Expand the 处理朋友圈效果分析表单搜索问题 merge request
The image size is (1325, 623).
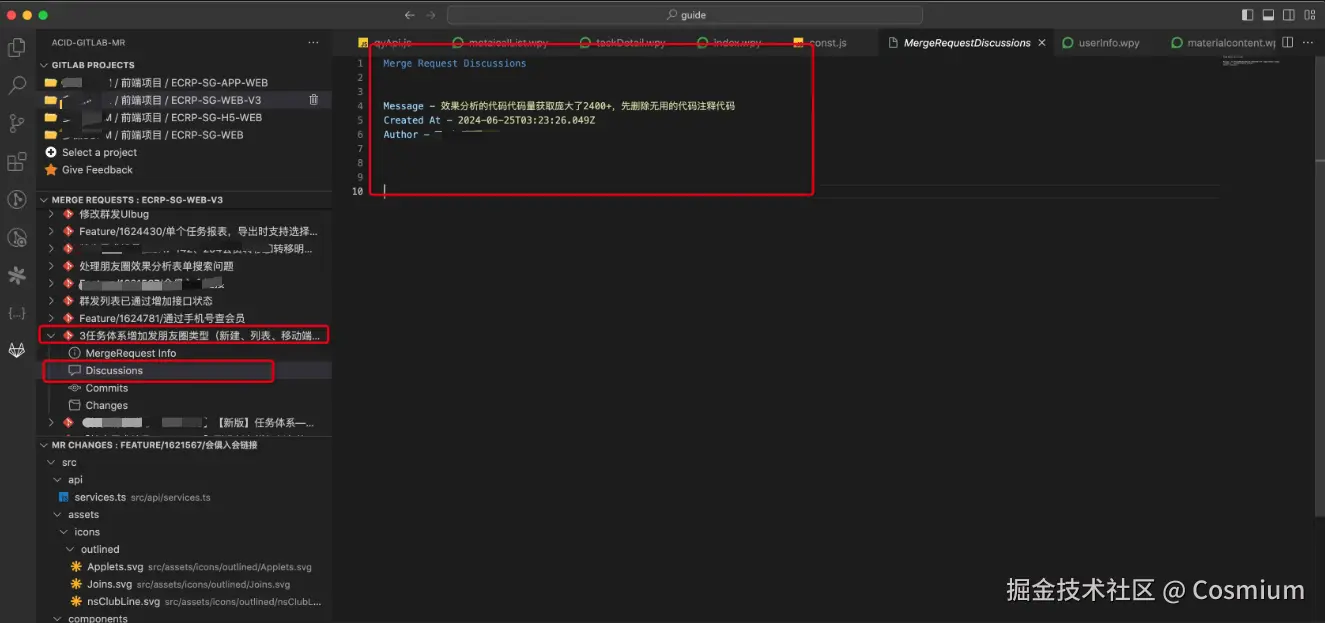[x=51, y=266]
